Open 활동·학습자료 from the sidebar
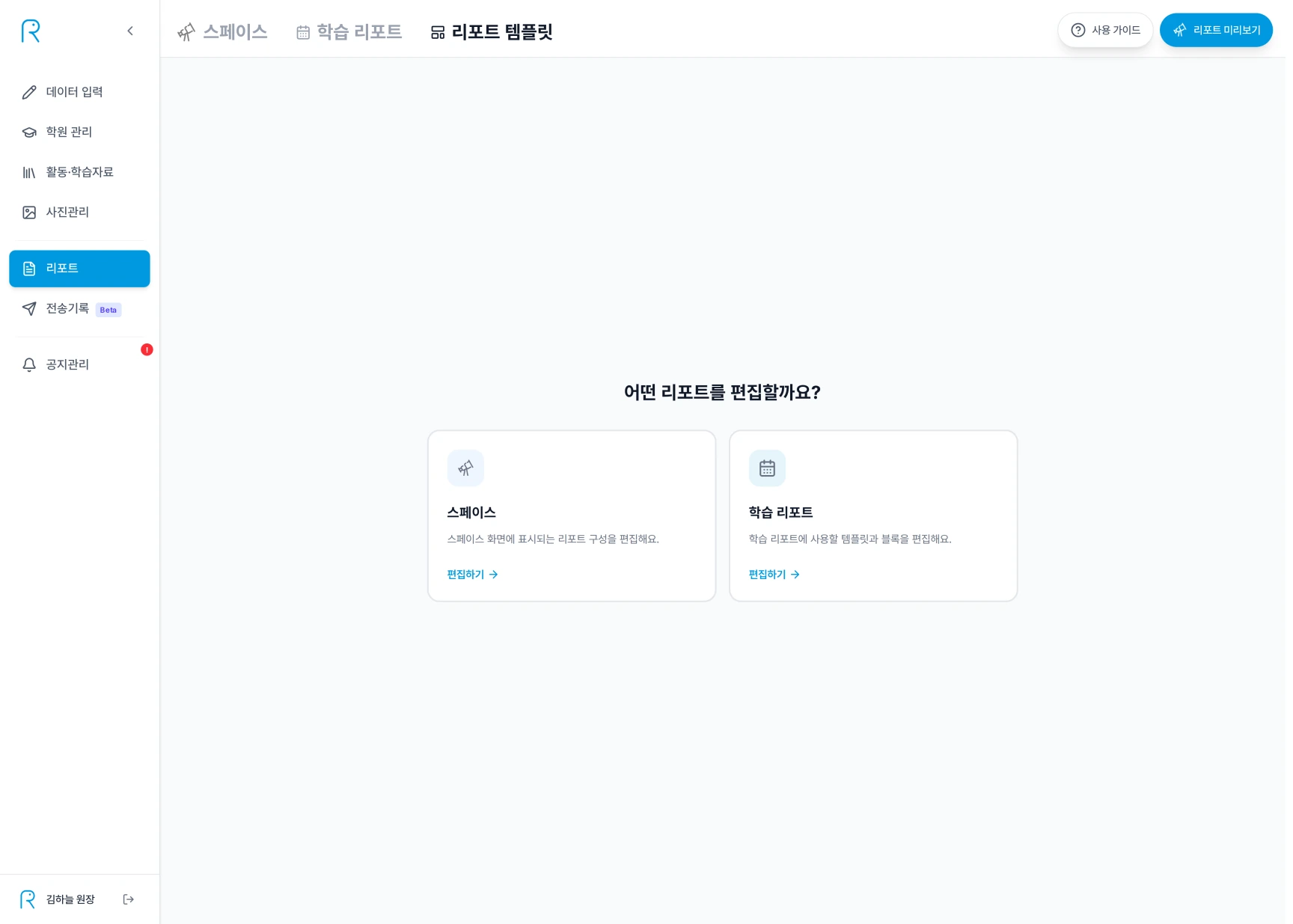Viewport: 1293px width, 924px height. [79, 172]
